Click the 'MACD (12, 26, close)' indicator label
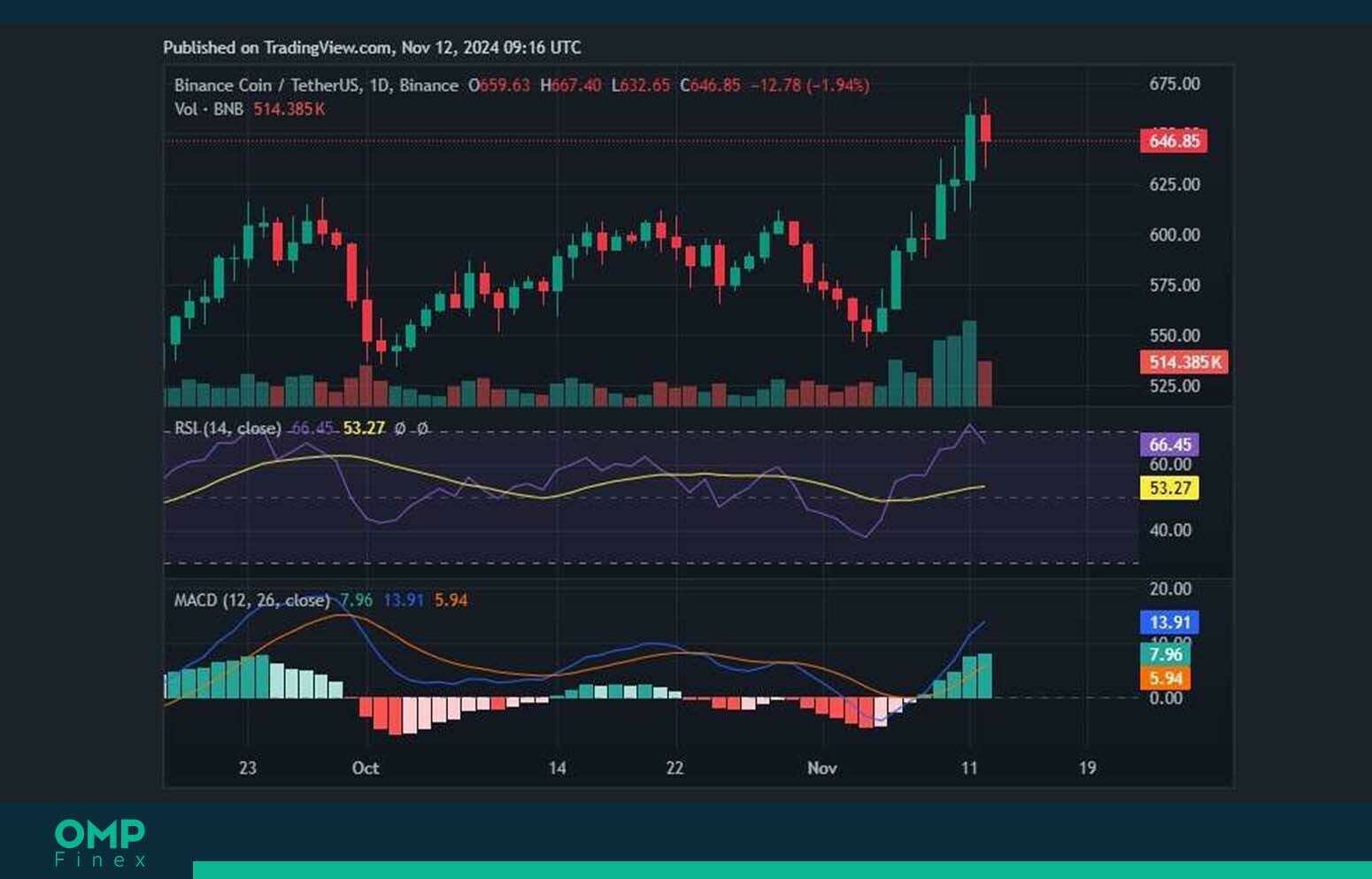Viewport: 1372px width, 879px height. click(251, 600)
